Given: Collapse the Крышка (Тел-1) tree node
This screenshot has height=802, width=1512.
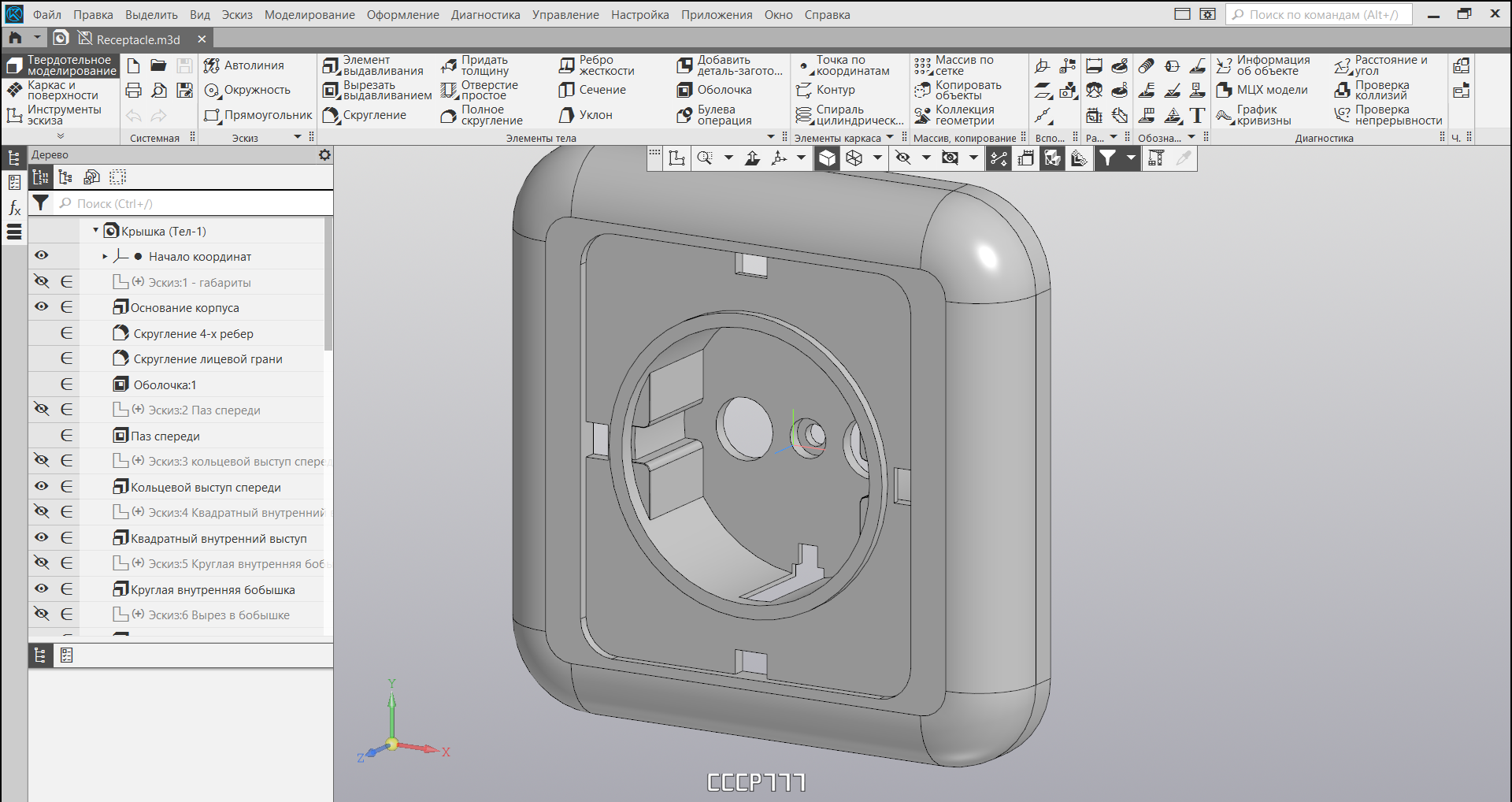Looking at the screenshot, I should click(96, 231).
